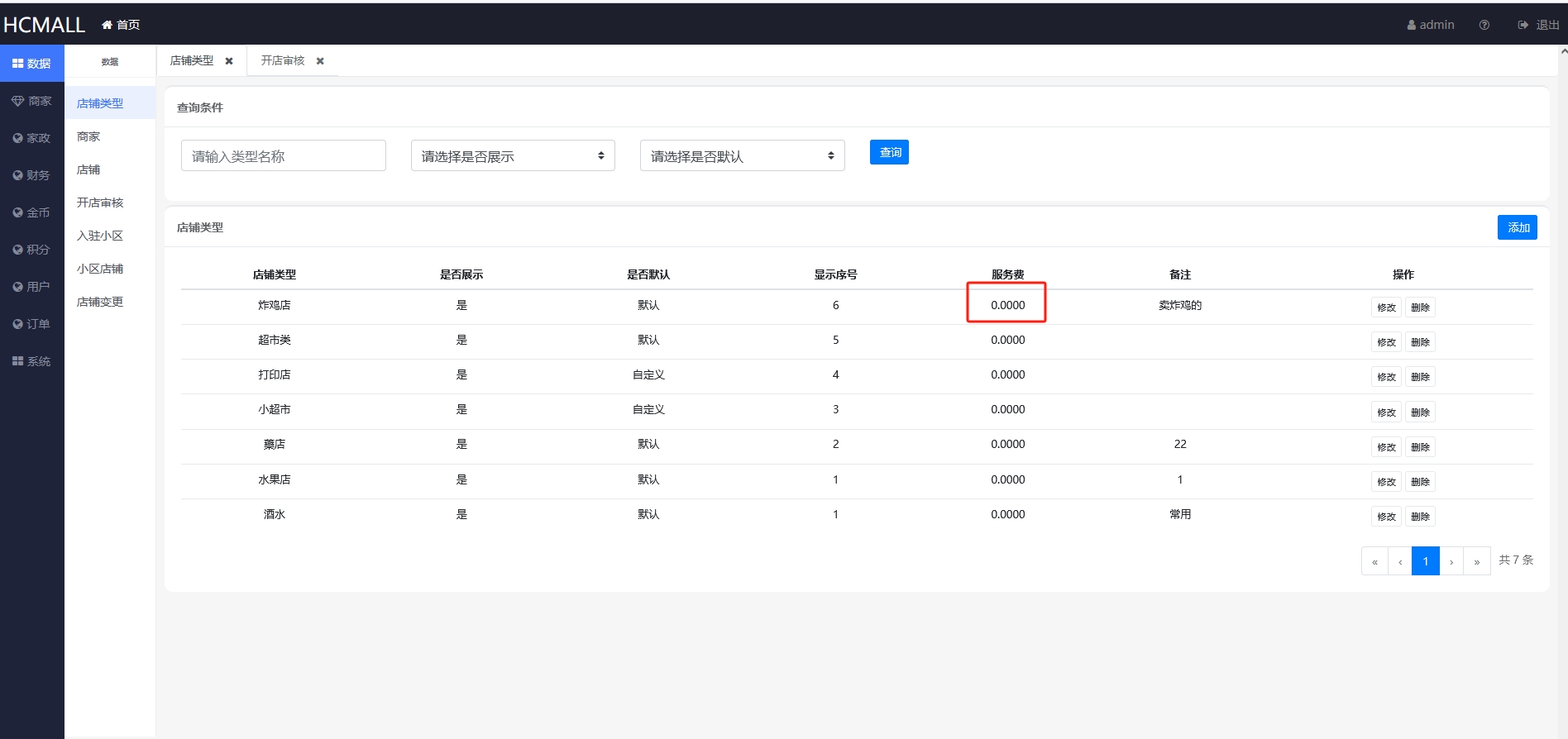
Task: Expand the 请选择是否默认 dropdown
Action: [x=742, y=155]
